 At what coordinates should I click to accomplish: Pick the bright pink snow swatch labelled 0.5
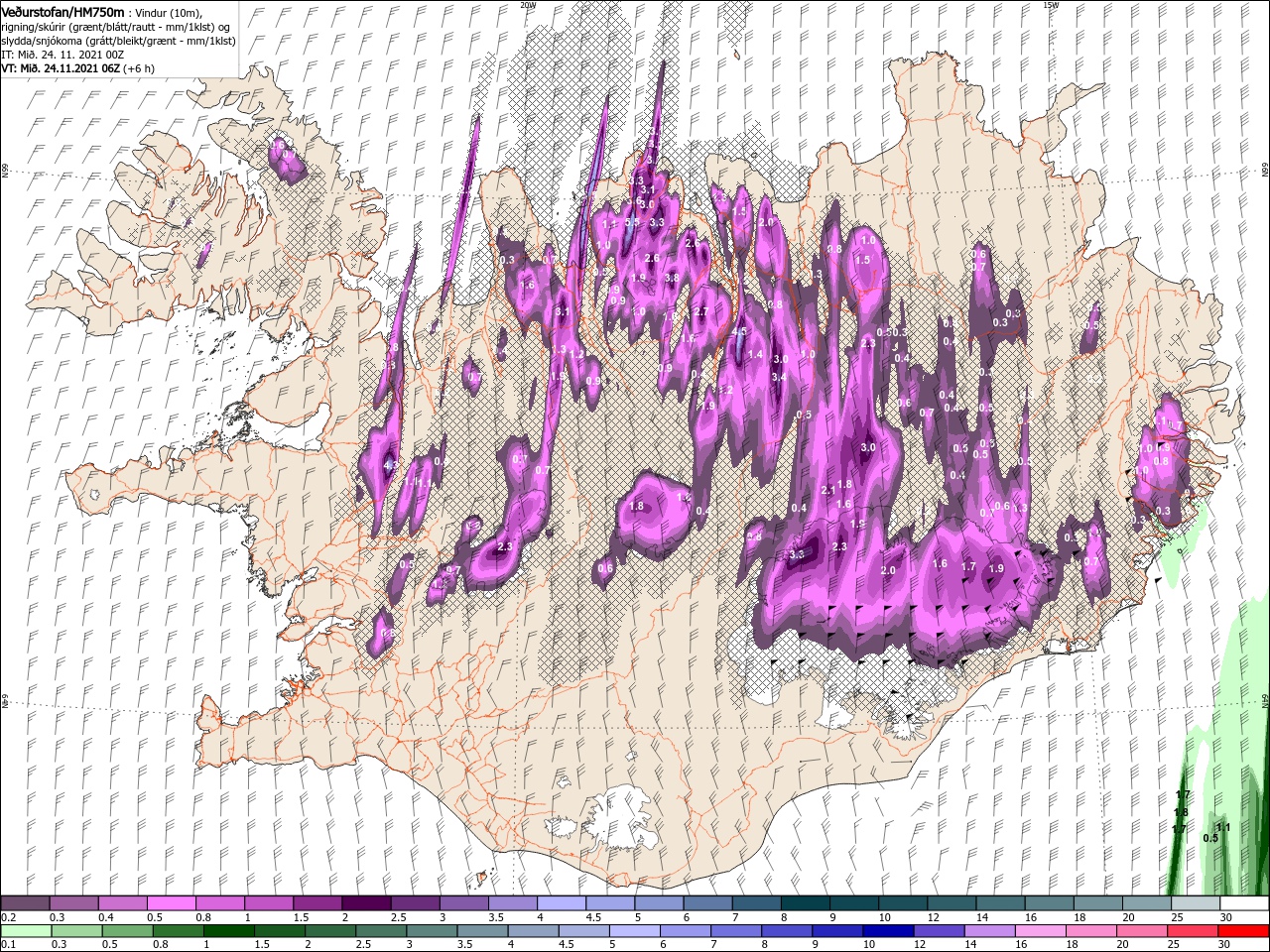(x=172, y=903)
